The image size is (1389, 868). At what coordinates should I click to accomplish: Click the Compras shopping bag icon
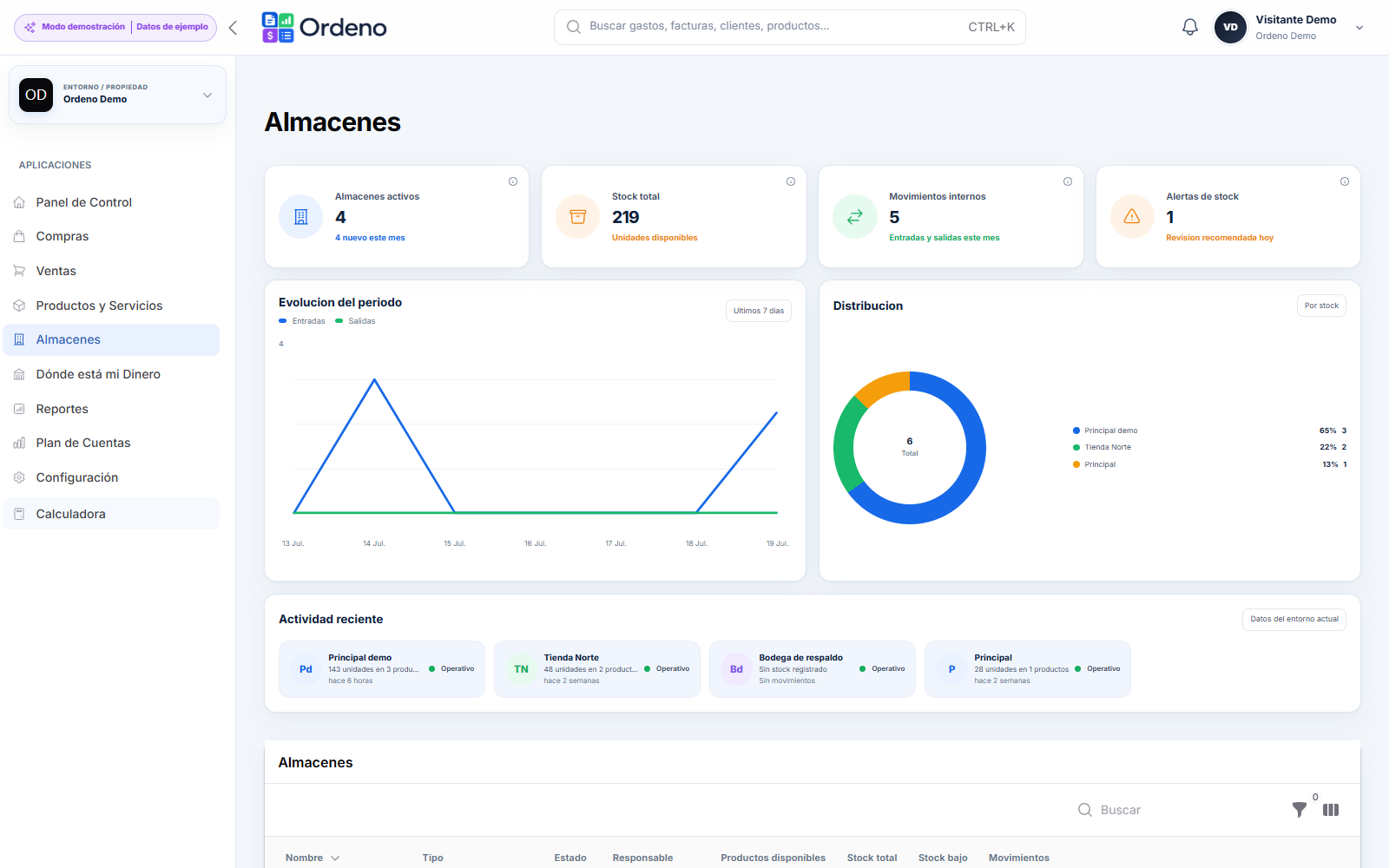[19, 236]
